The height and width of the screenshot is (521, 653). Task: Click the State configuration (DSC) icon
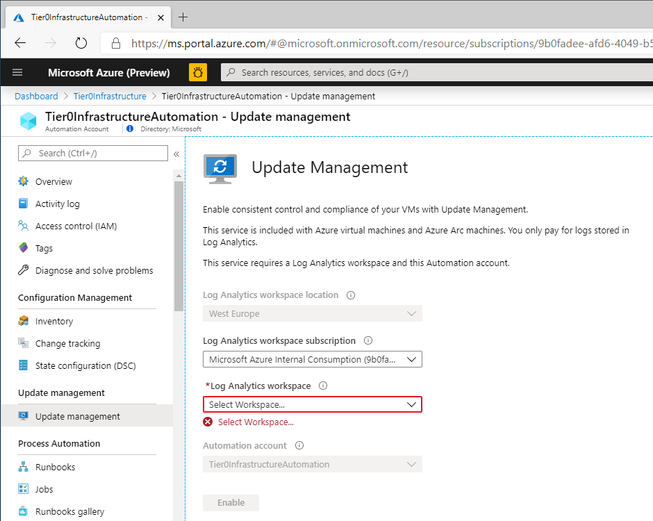(x=23, y=365)
